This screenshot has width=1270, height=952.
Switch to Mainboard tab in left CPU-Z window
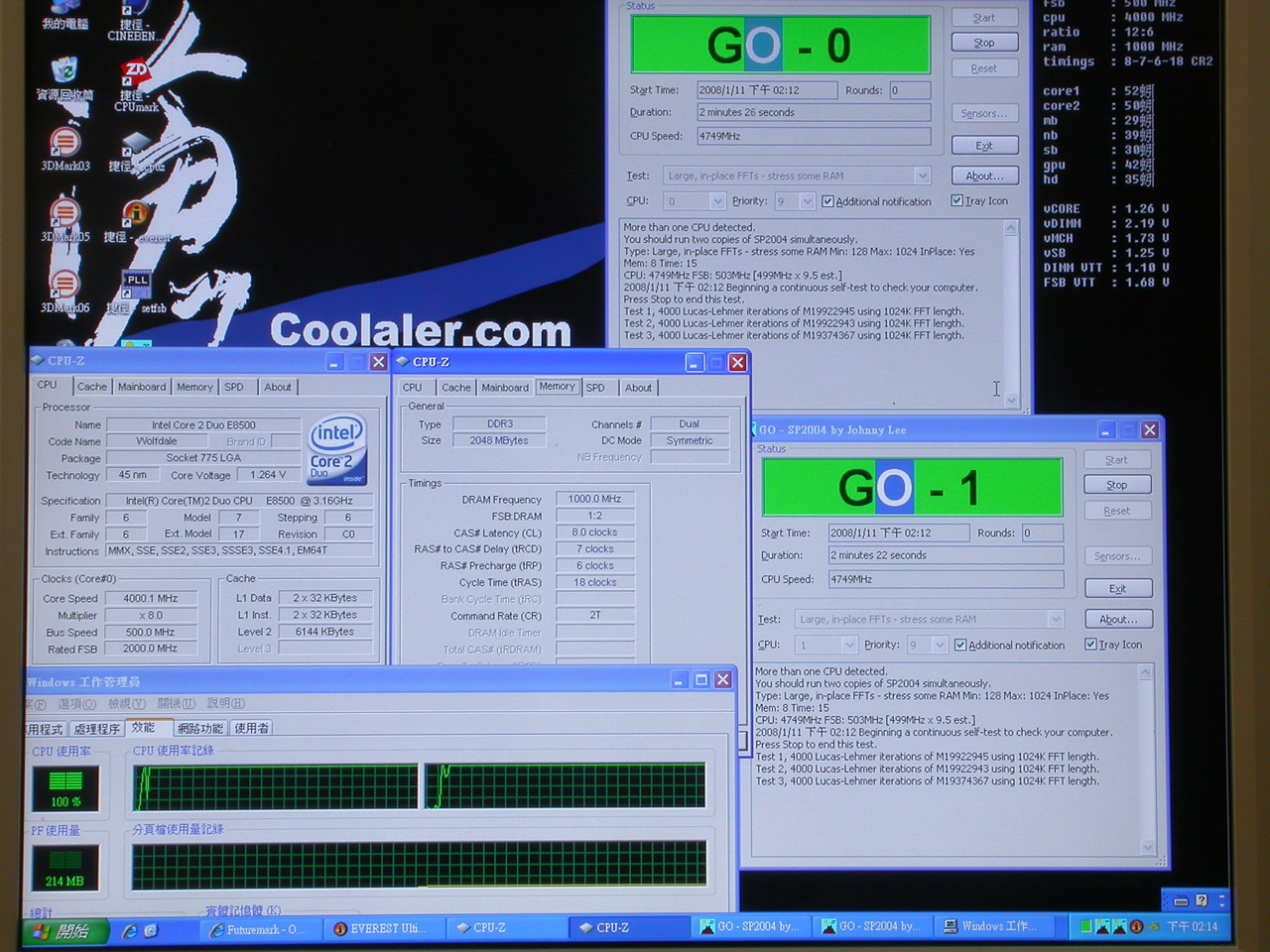pyautogui.click(x=142, y=387)
